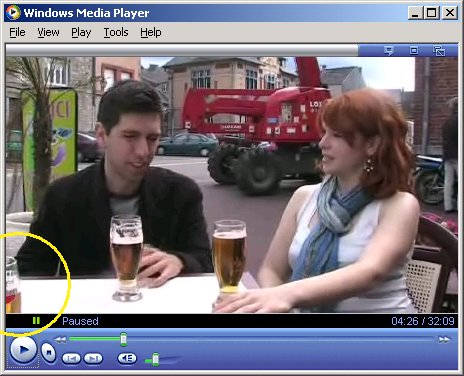This screenshot has width=464, height=376.
Task: Skip to the previous track
Action: tap(71, 359)
